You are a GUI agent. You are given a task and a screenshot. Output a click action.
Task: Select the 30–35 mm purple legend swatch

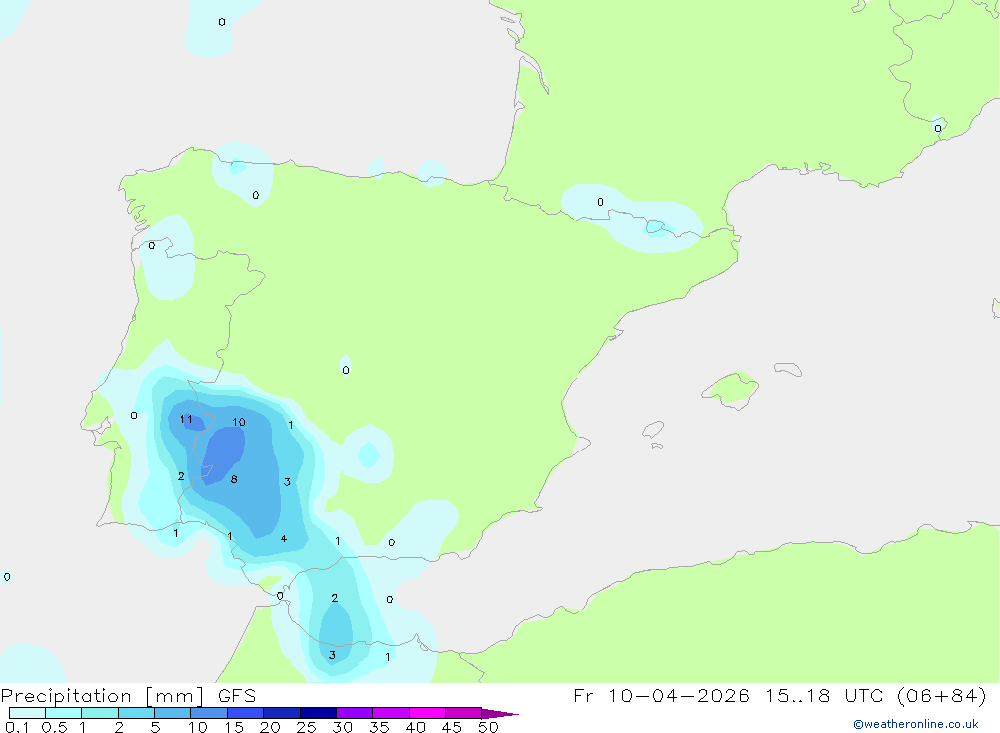tap(355, 713)
